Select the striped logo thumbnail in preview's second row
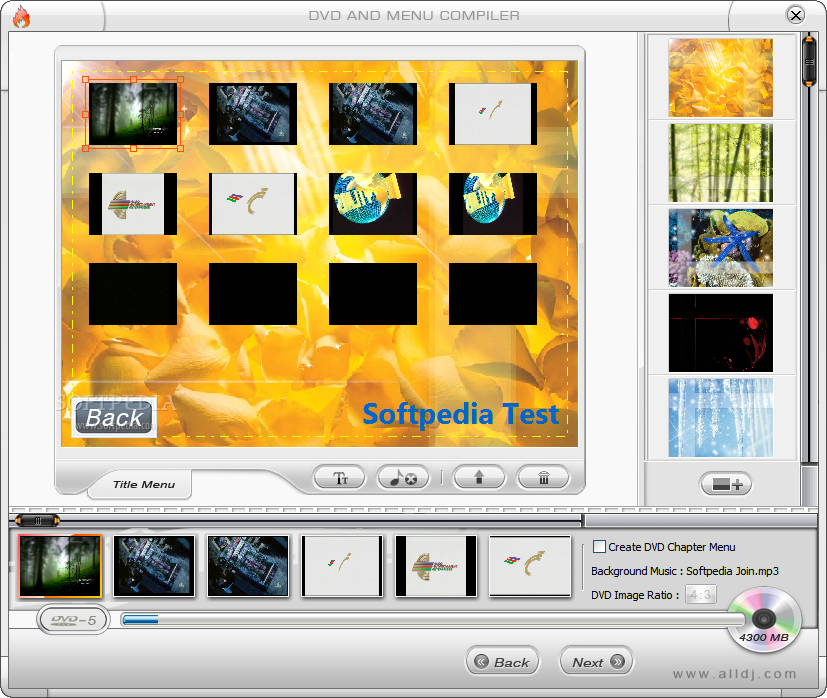 click(133, 204)
